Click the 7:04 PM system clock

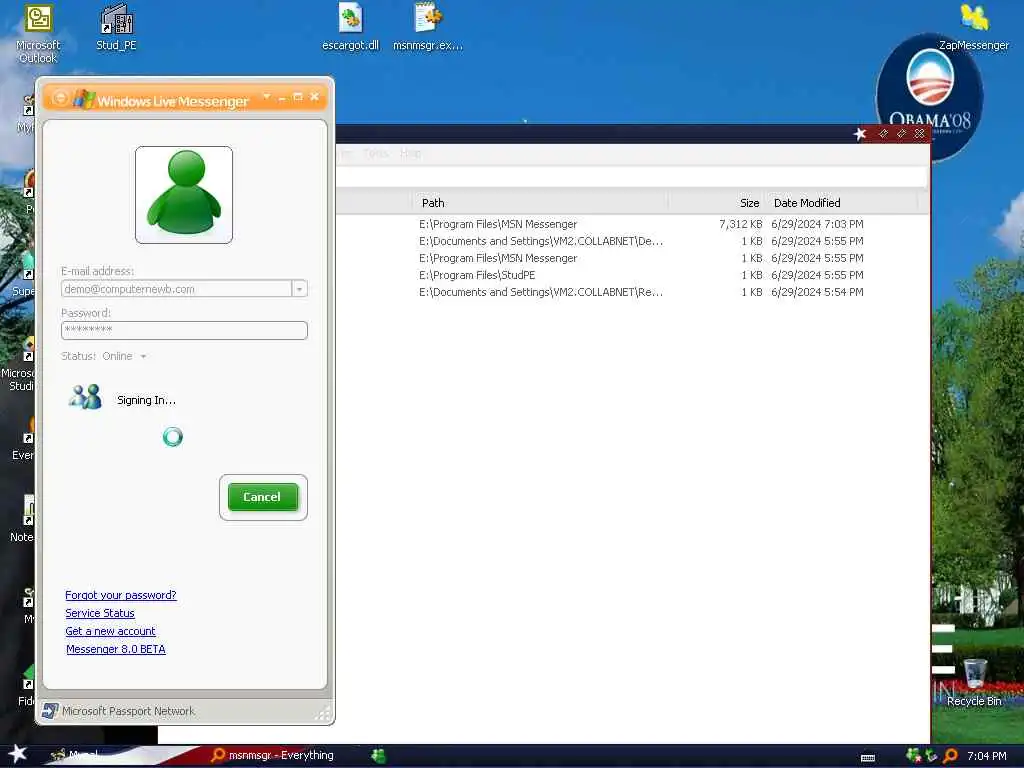(x=987, y=756)
